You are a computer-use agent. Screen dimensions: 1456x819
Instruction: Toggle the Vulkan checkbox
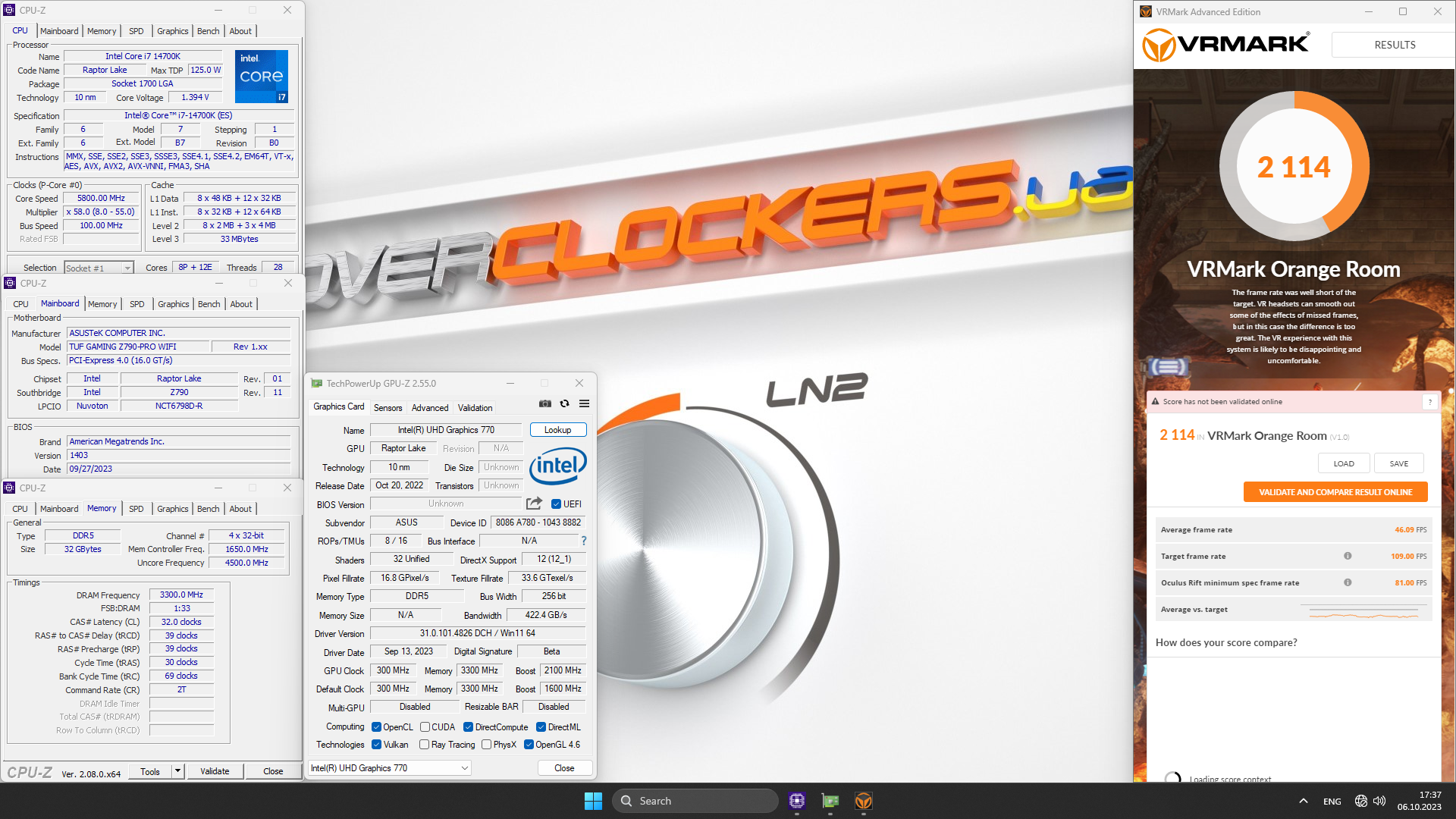coord(376,745)
